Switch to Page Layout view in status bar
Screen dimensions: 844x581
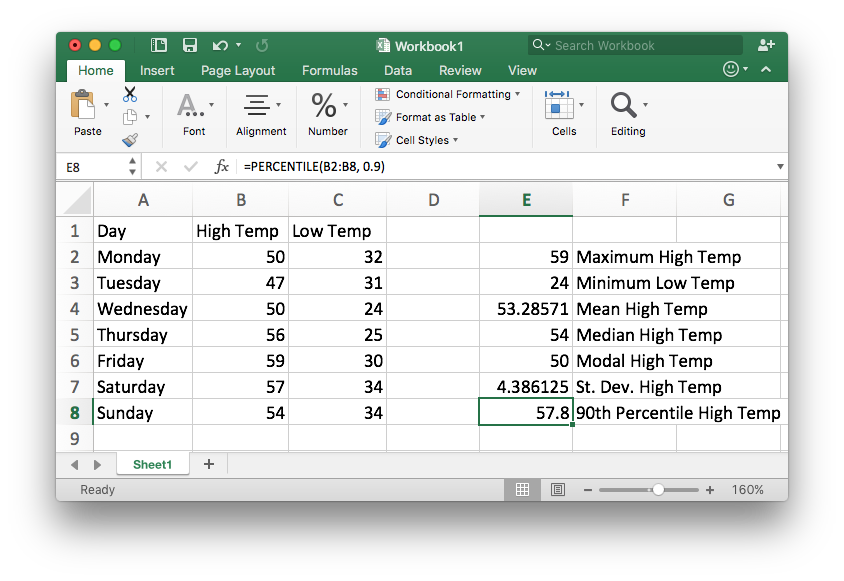click(x=558, y=490)
